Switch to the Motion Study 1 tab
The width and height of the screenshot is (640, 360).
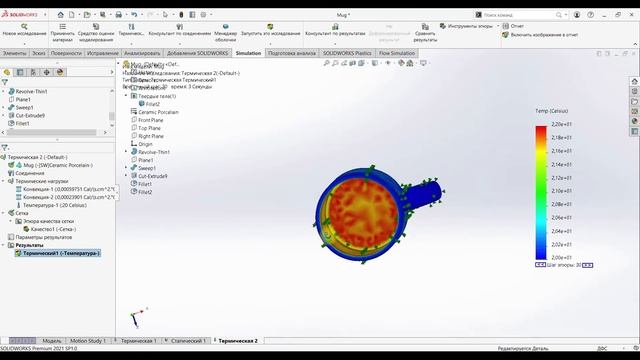point(88,341)
